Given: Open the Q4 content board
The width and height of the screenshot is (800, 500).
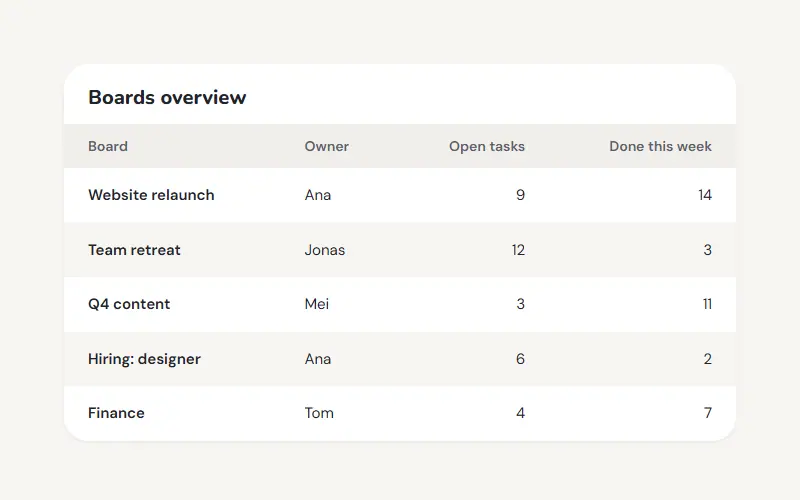Looking at the screenshot, I should [x=129, y=304].
